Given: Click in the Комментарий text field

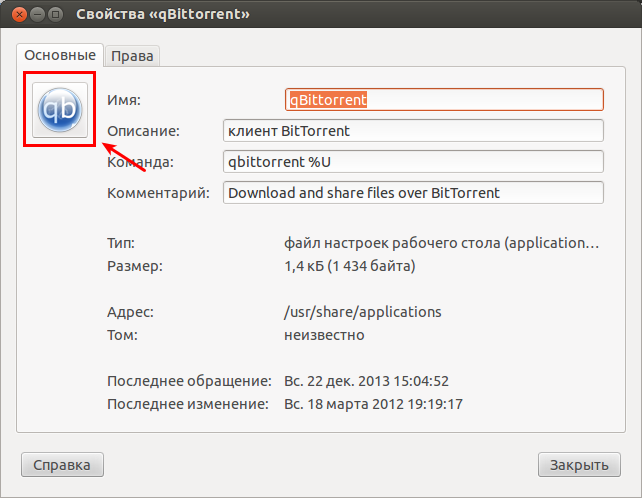Looking at the screenshot, I should [413, 193].
